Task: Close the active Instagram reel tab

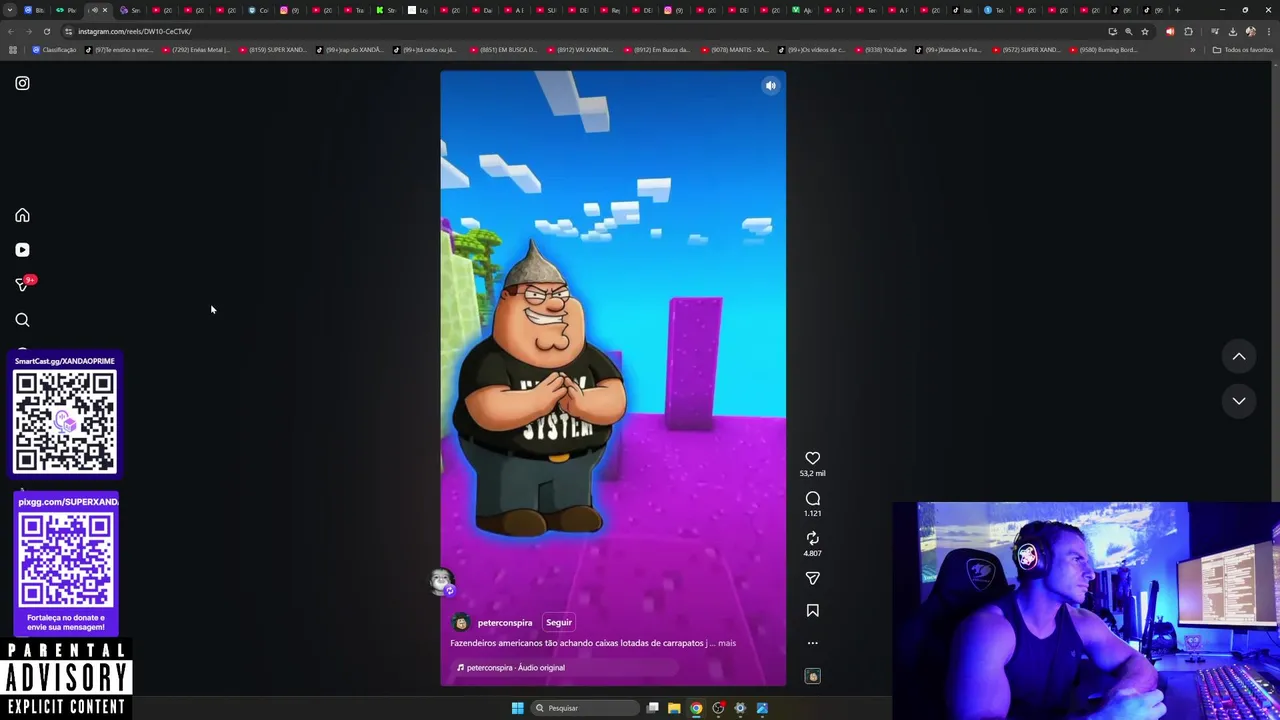Action: pyautogui.click(x=105, y=10)
